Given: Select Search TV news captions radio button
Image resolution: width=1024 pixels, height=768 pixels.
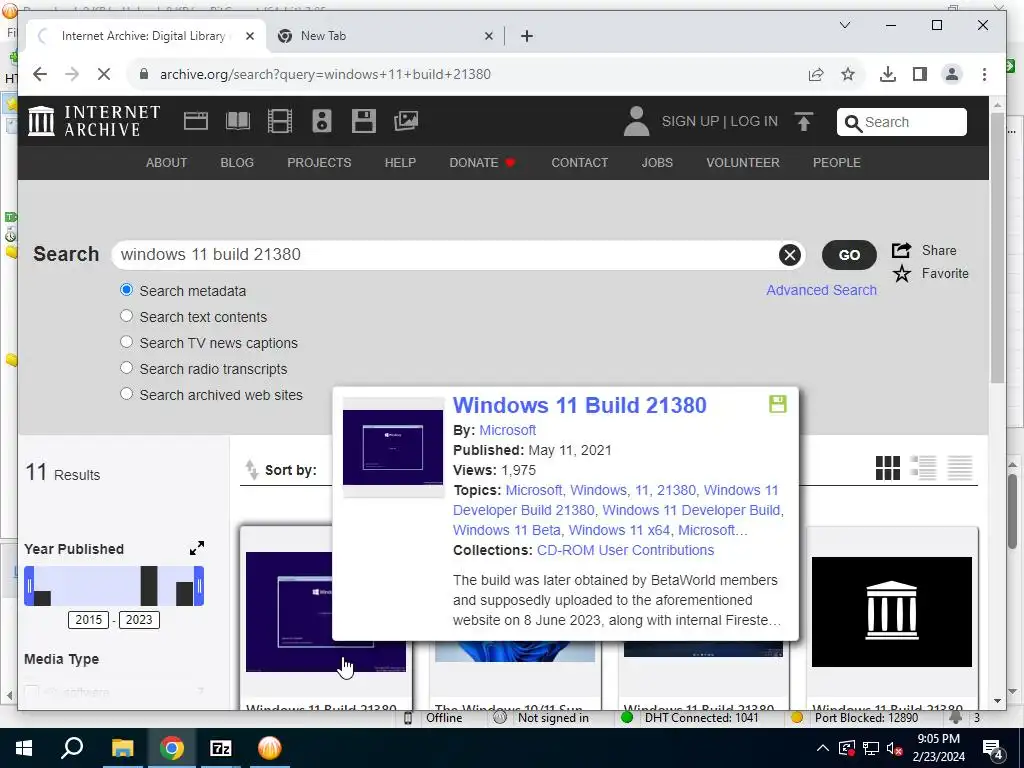Looking at the screenshot, I should (x=127, y=342).
